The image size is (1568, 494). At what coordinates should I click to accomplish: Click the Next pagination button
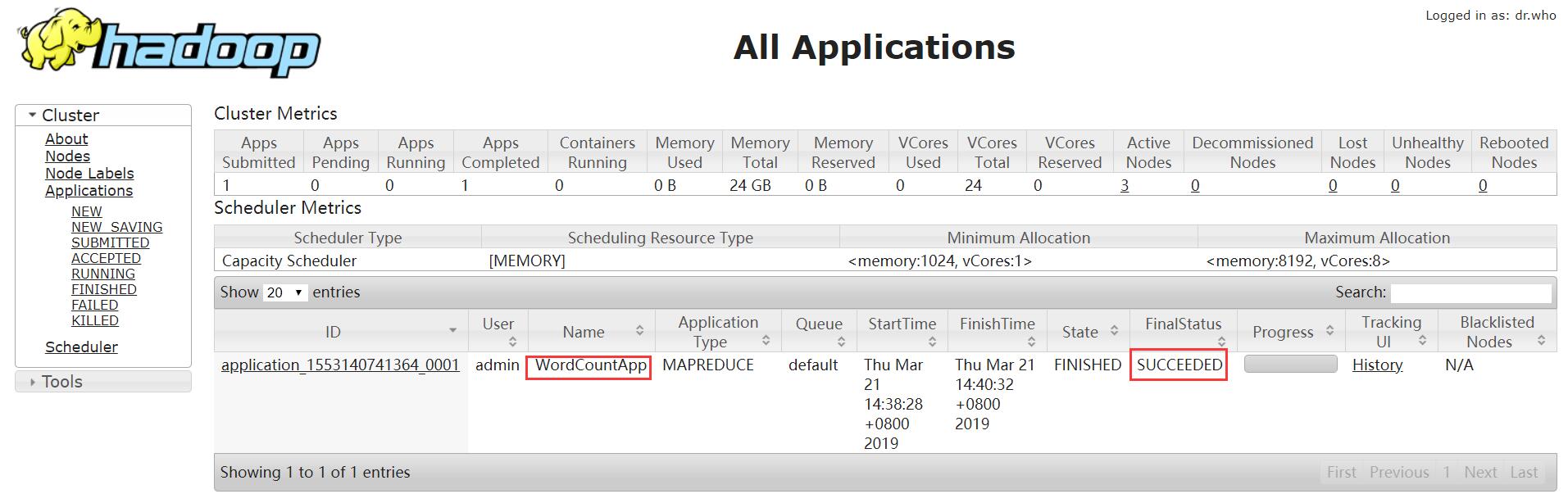[1480, 473]
